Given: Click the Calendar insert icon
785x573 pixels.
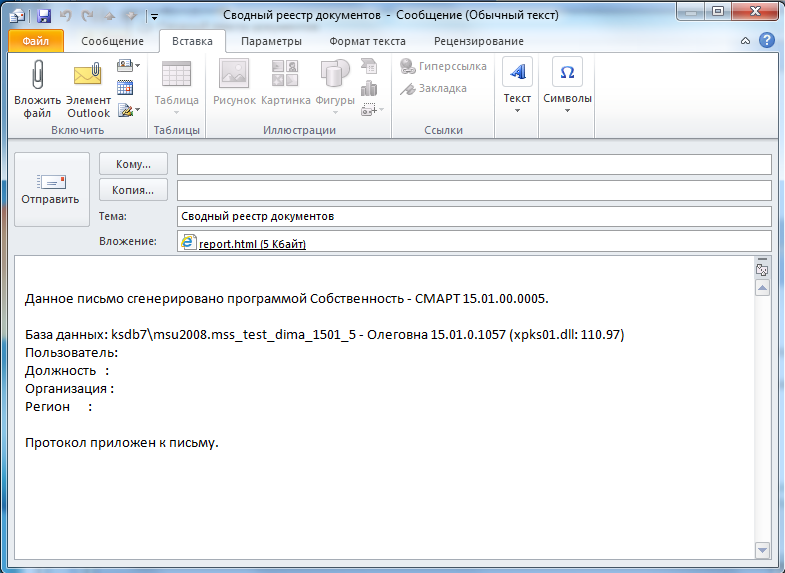Looking at the screenshot, I should (125, 88).
